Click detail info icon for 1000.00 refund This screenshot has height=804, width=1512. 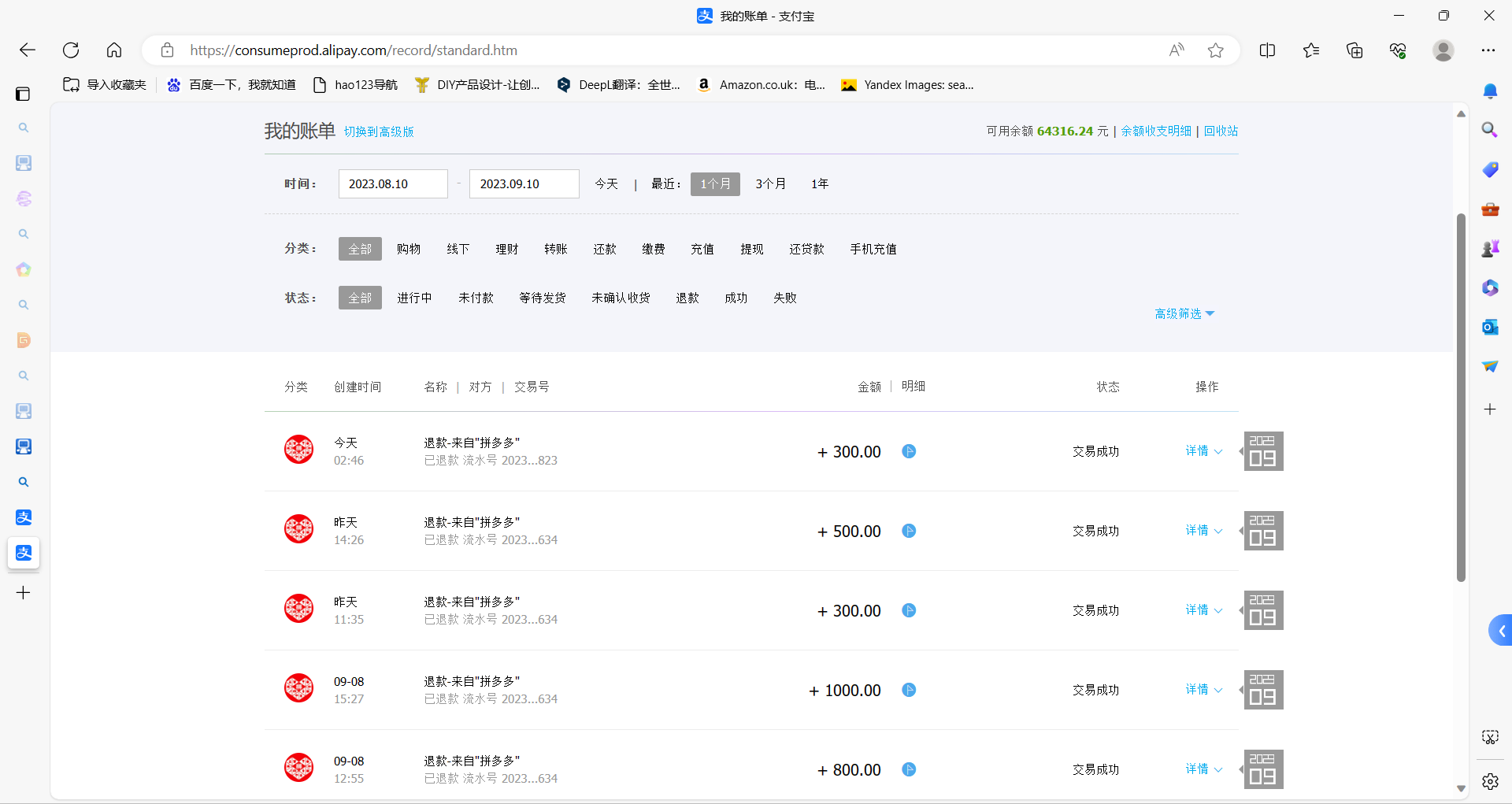(x=909, y=690)
